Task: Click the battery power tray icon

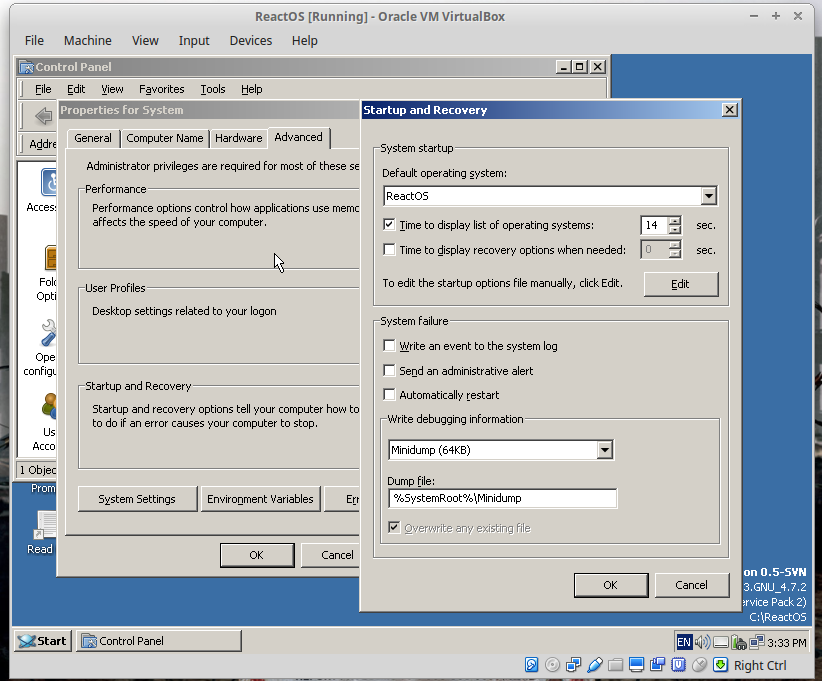Action: coord(739,642)
